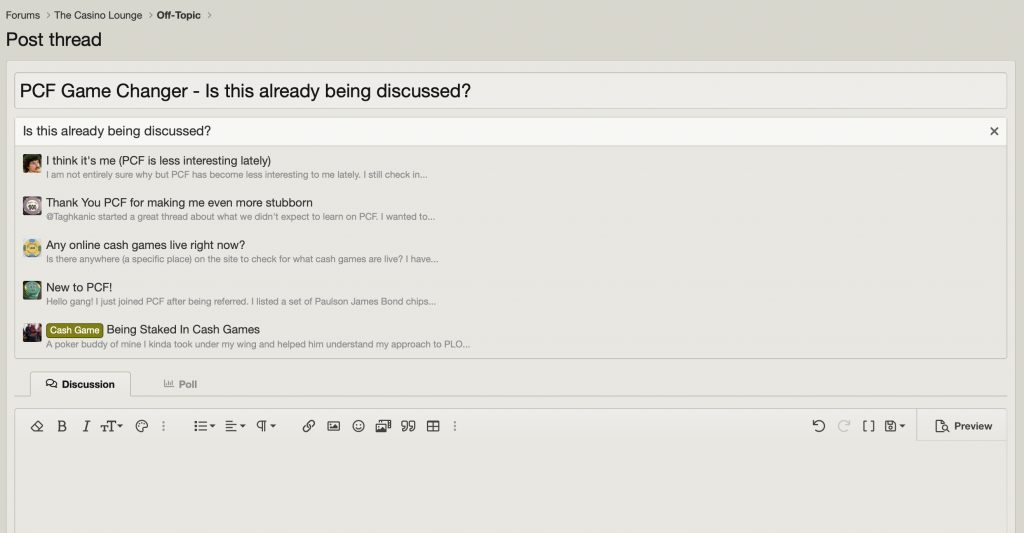The height and width of the screenshot is (533, 1024).
Task: Insert a link
Action: click(x=309, y=426)
